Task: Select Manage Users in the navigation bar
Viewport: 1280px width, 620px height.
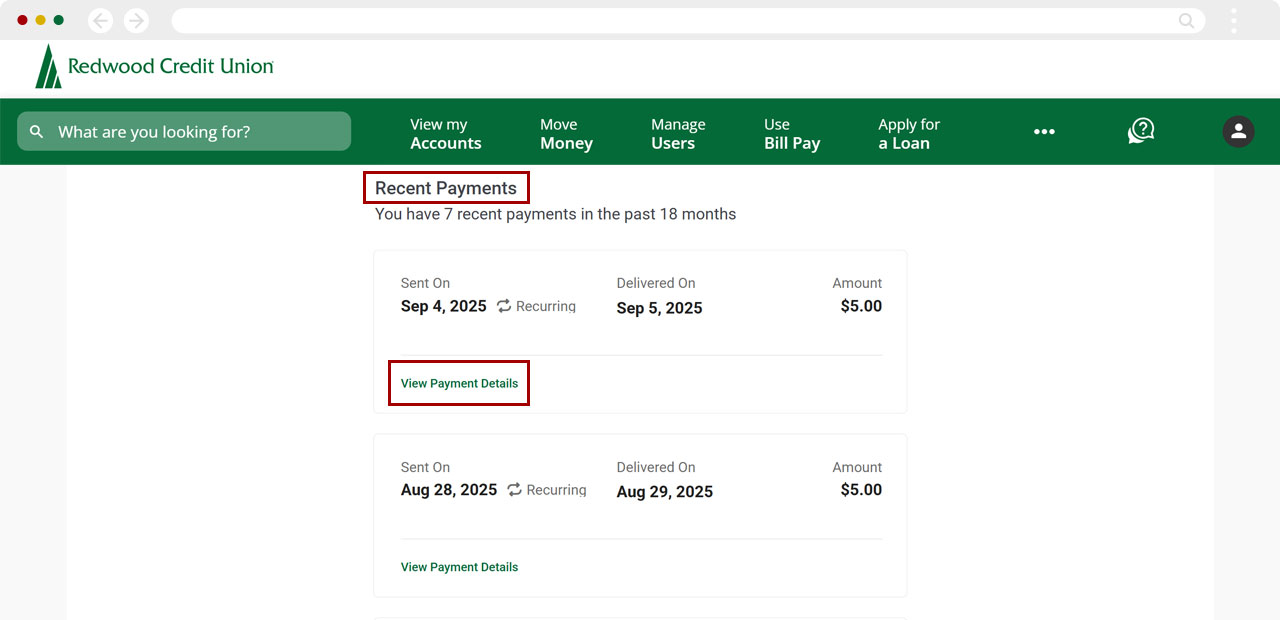Action: (678, 134)
